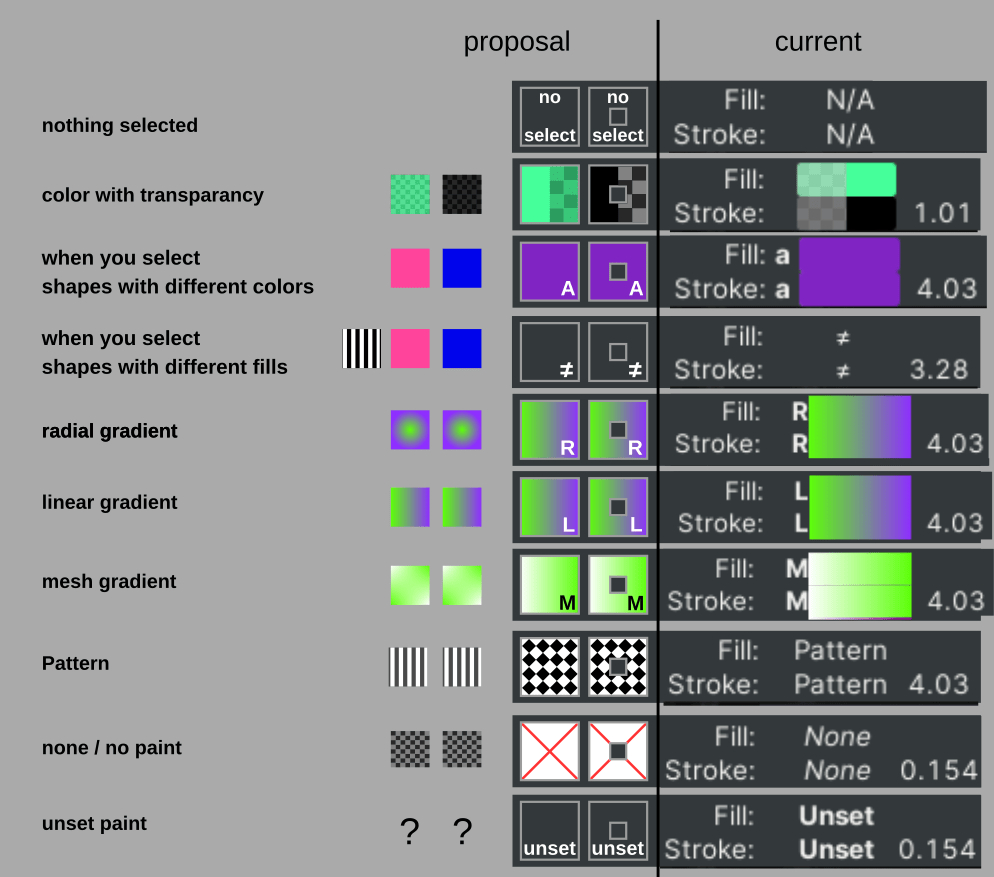Click the unset paint indicator square
This screenshot has width=994, height=877.
pyautogui.click(x=549, y=830)
